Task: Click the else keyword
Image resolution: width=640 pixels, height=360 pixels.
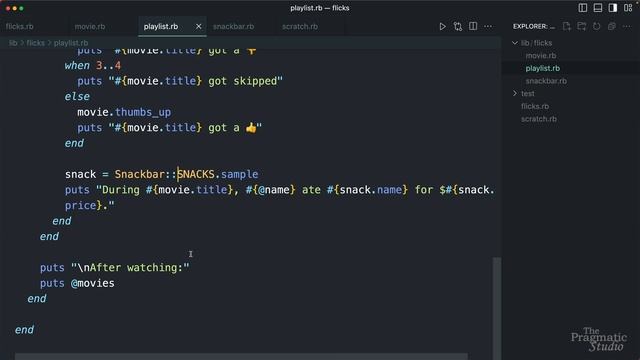Action: (77, 96)
